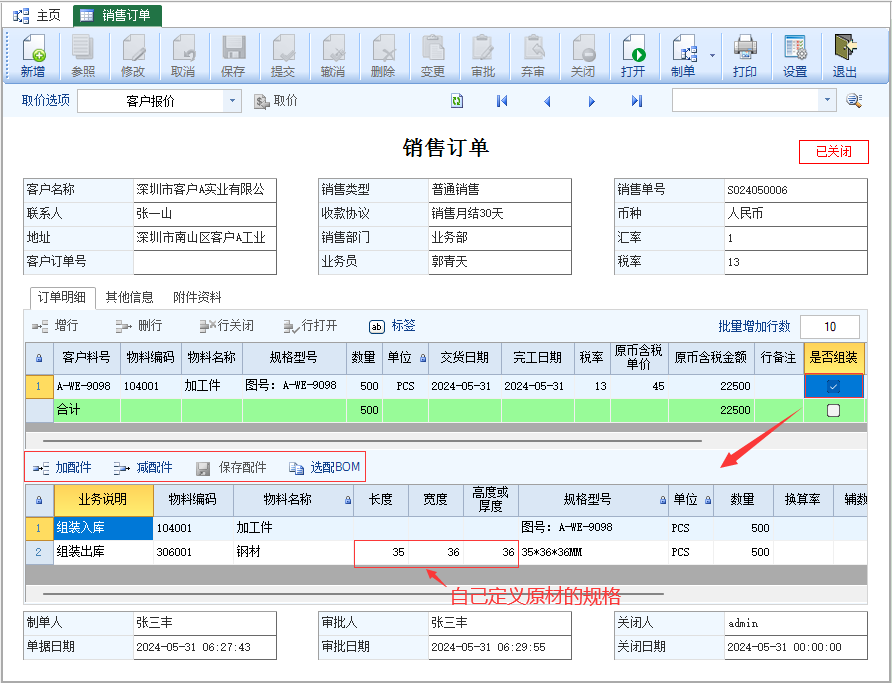
Task: Open the 附件资料 tab
Action: 197,297
